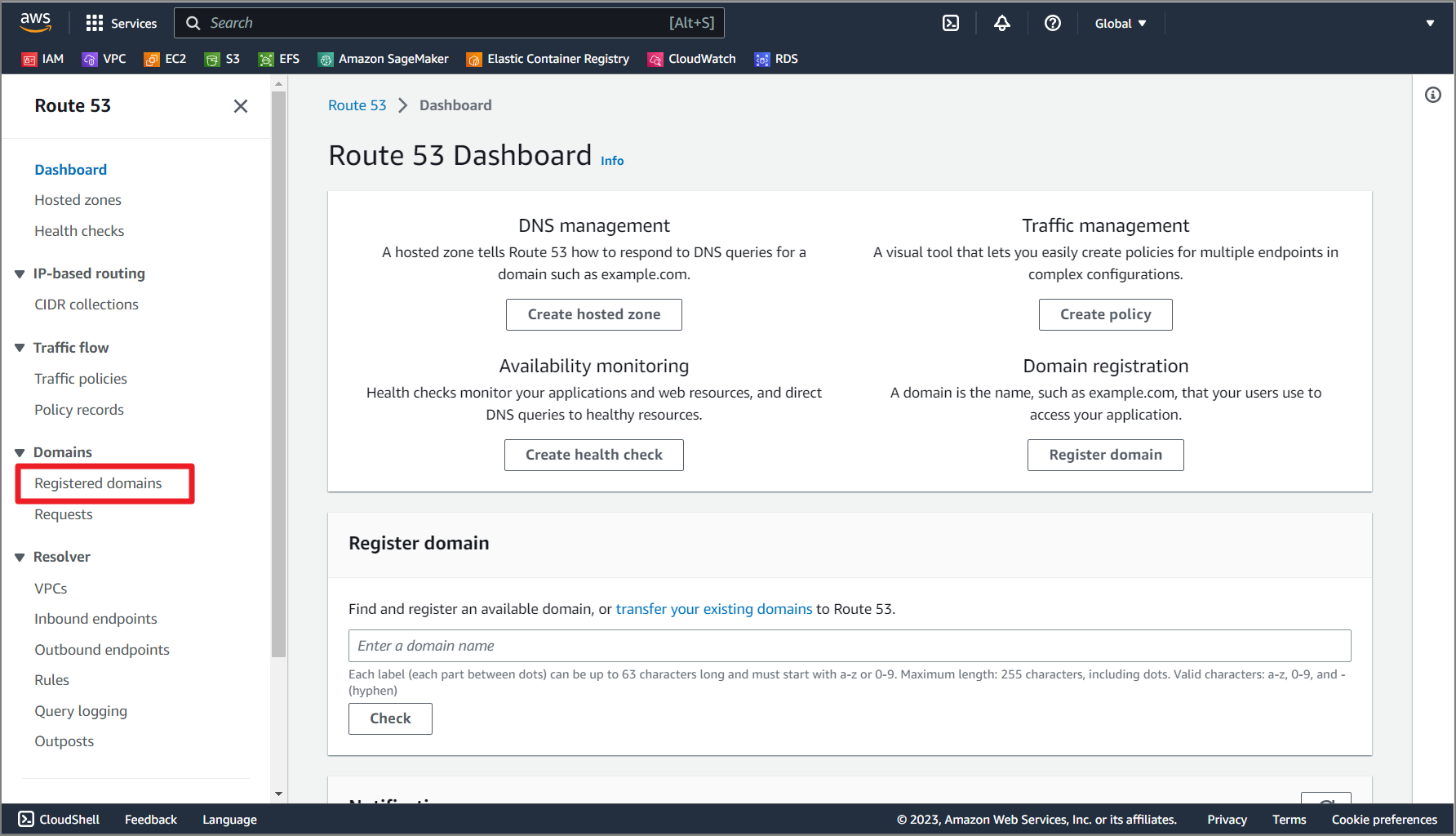Screen dimensions: 1456x836
Task: Open Outbound endpoints
Action: [x=102, y=650]
